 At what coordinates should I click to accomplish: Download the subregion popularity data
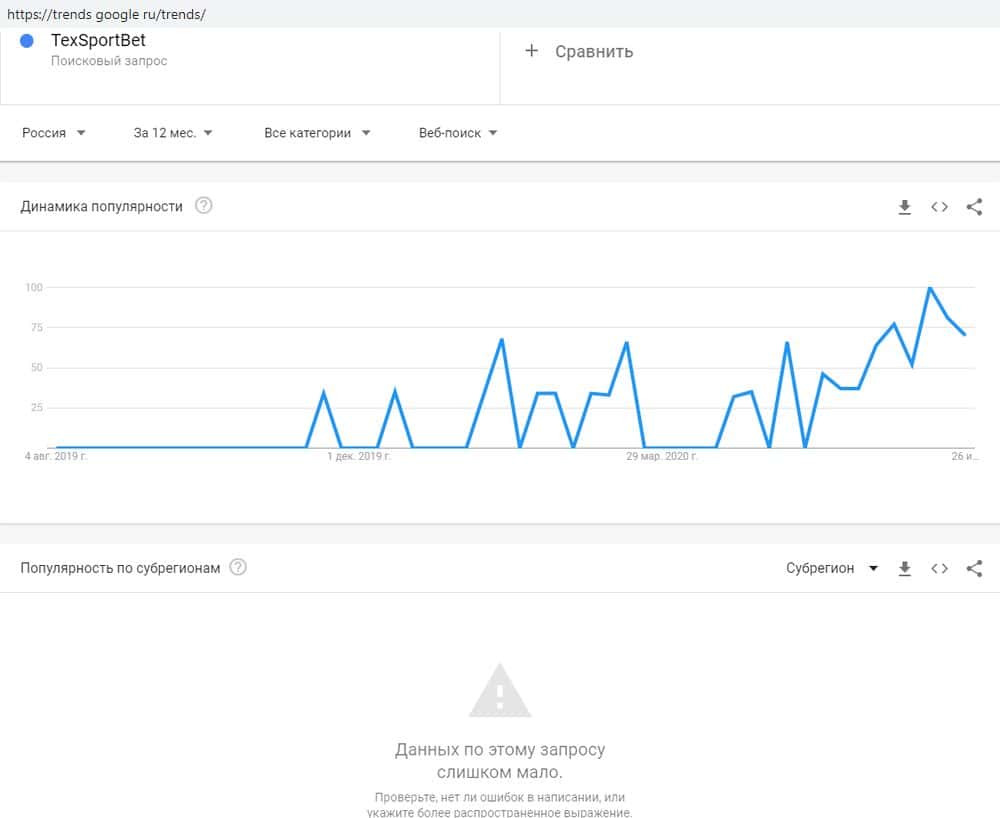(x=905, y=568)
